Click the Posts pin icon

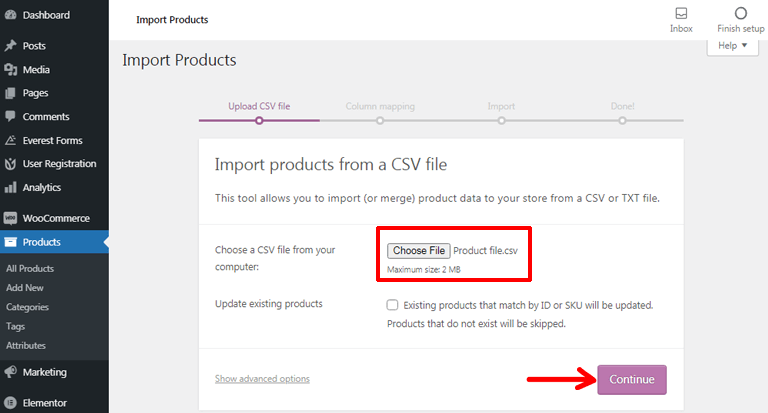tap(11, 46)
